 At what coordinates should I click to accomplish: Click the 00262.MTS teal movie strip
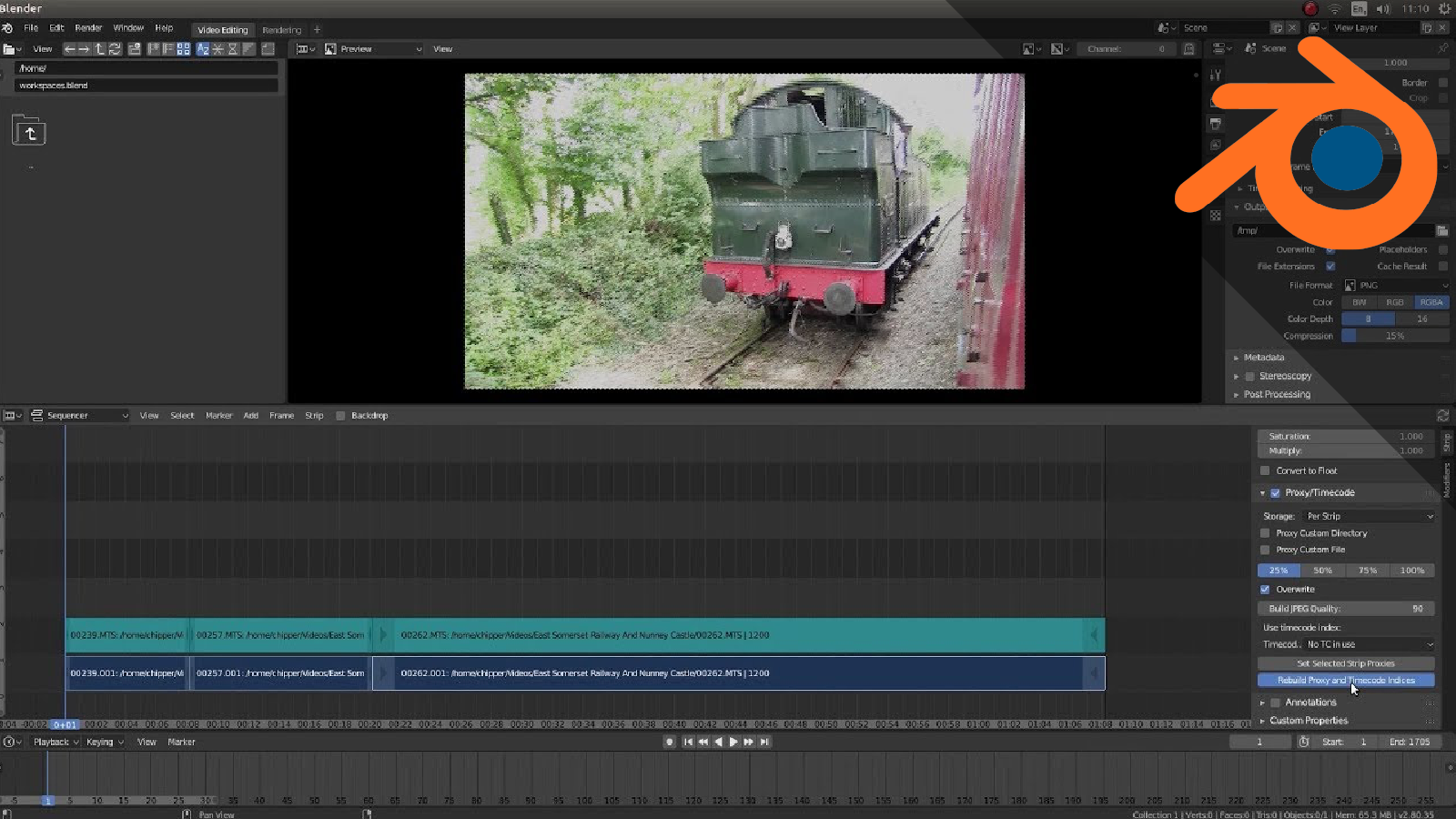(x=739, y=635)
